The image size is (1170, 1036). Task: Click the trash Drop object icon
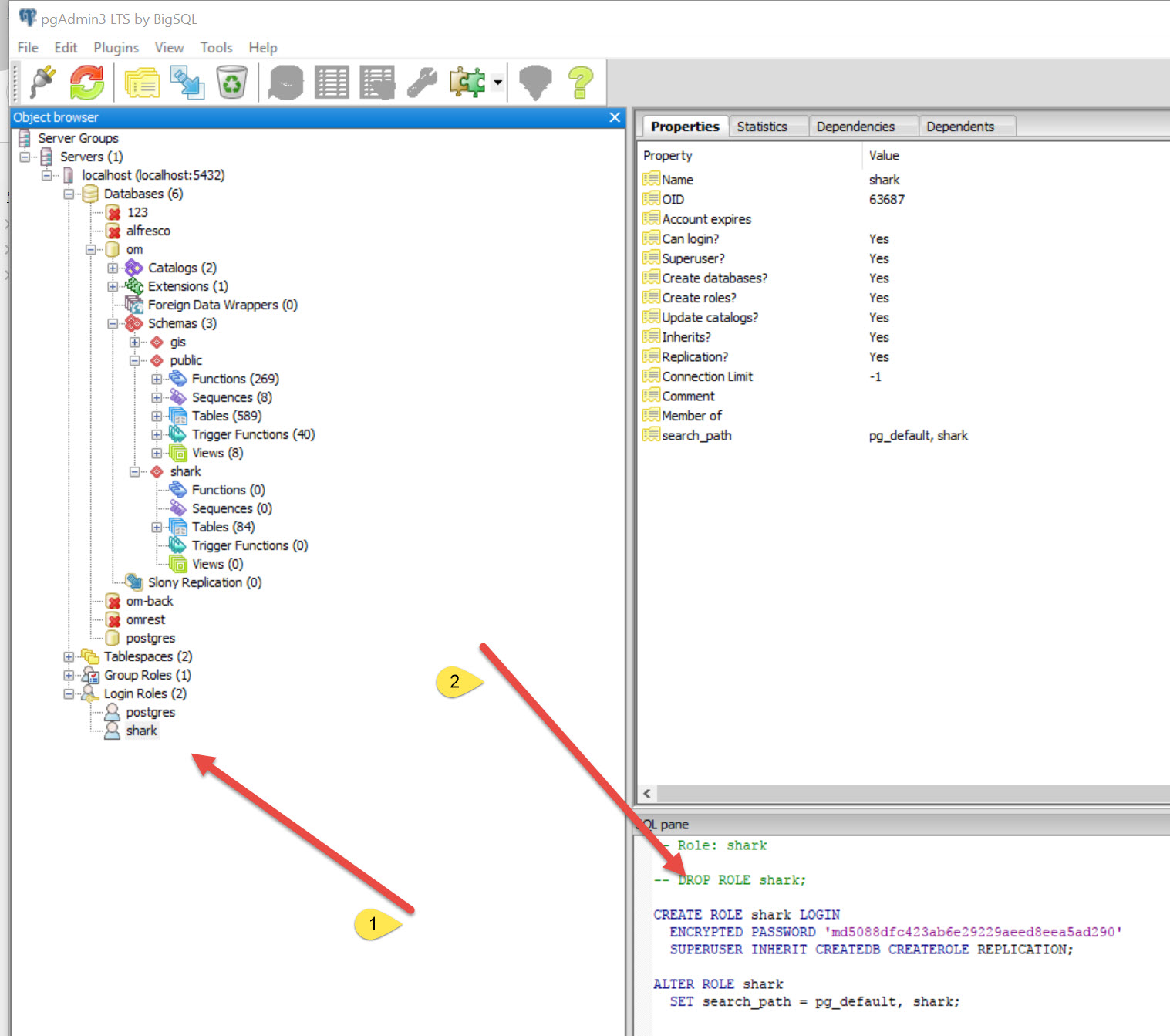pos(231,82)
